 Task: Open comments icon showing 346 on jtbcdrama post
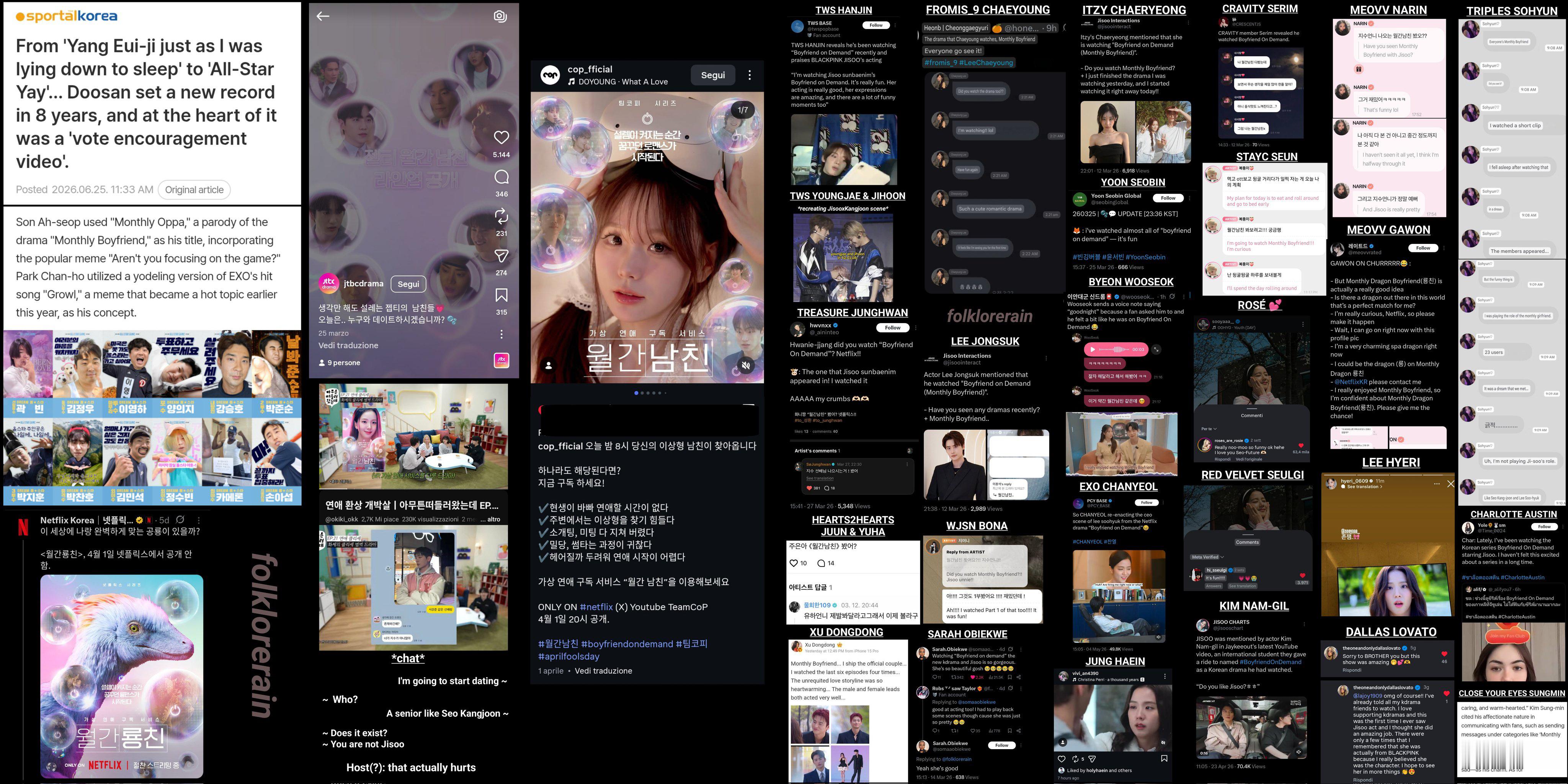501,177
